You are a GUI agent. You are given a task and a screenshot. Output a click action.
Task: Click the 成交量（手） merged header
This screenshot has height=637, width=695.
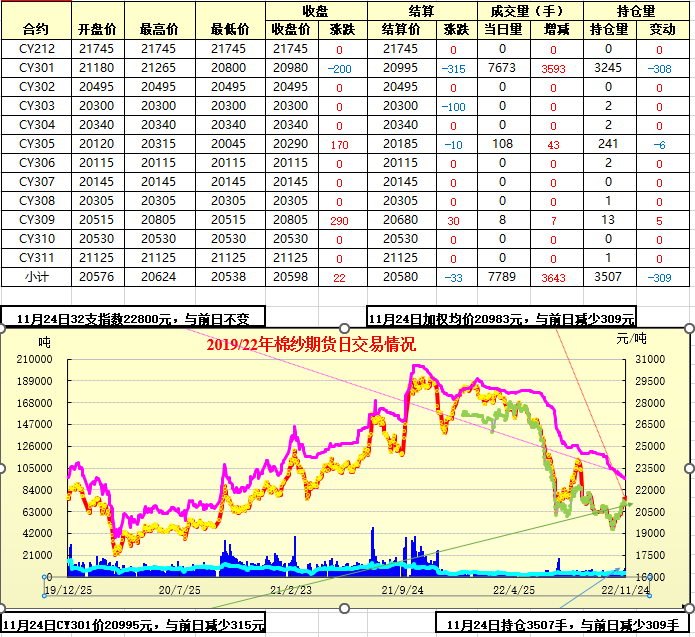pos(529,10)
